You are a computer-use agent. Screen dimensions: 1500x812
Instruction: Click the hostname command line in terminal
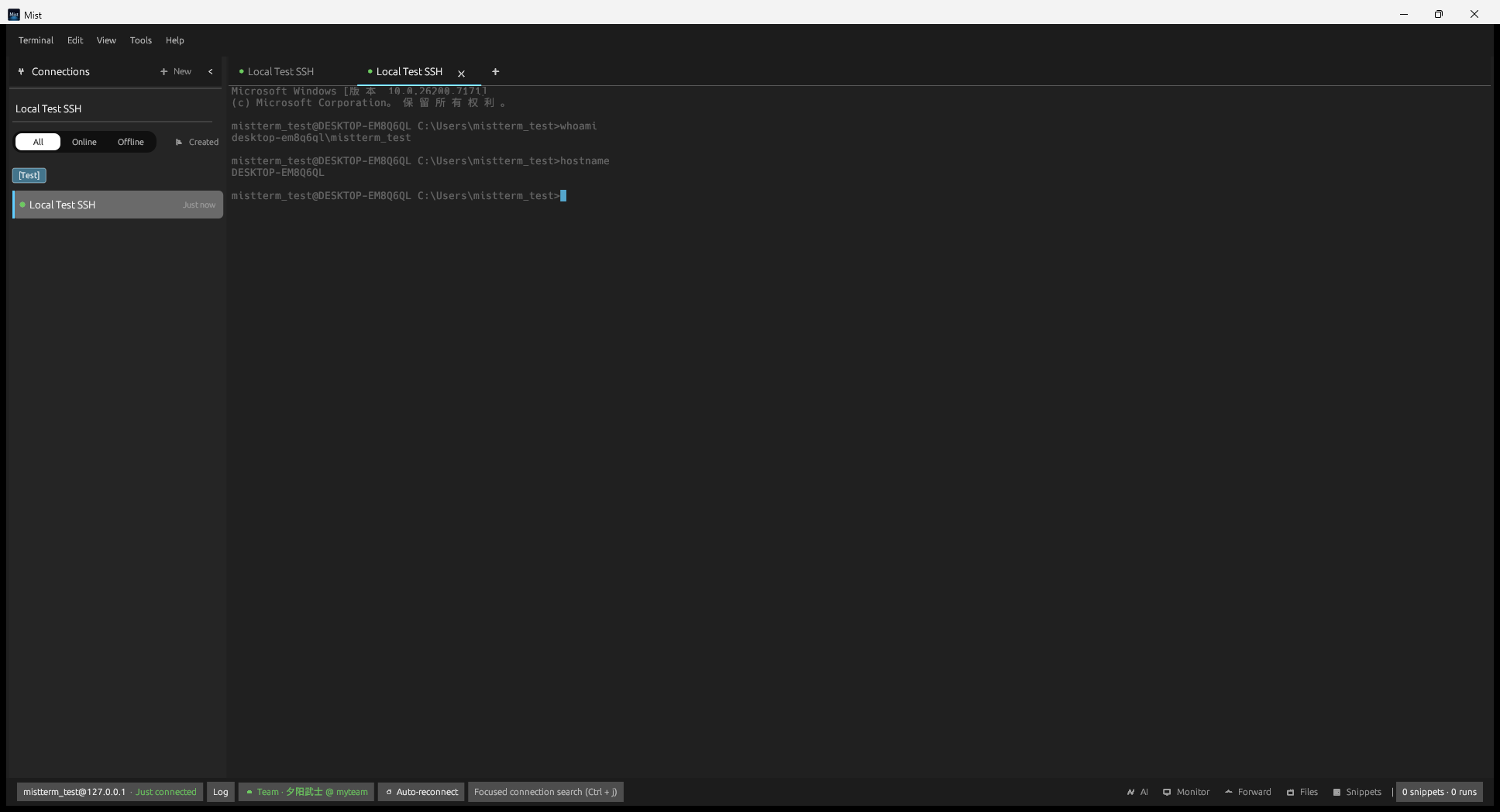pos(420,161)
